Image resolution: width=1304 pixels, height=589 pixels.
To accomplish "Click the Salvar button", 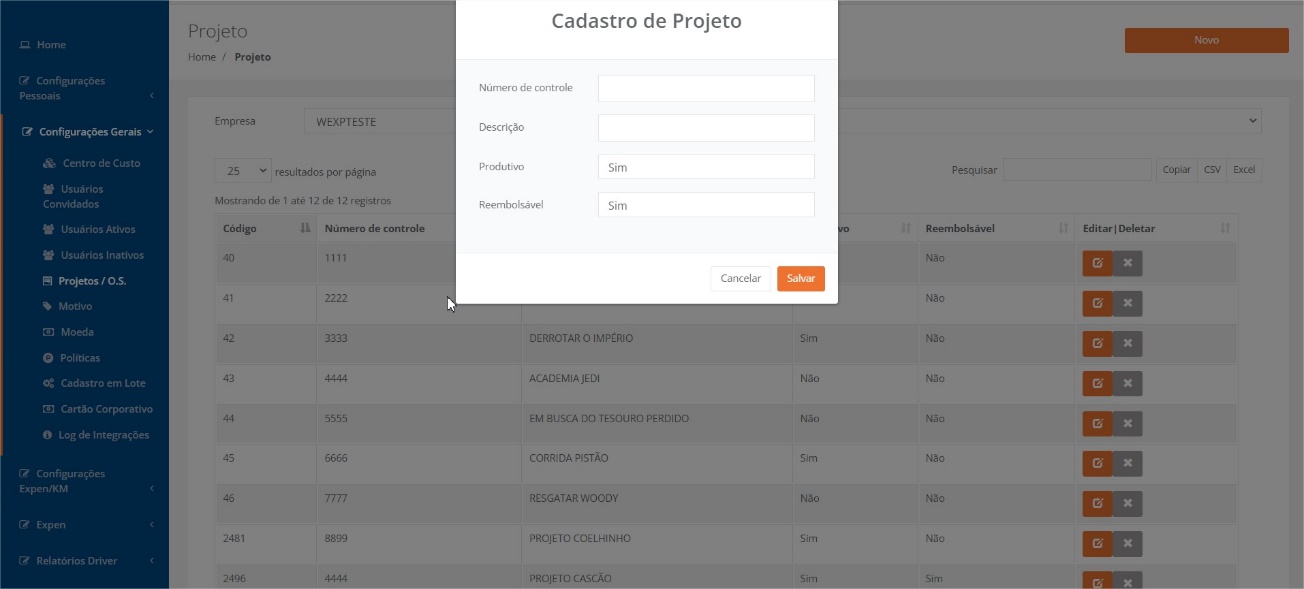I will [x=801, y=278].
